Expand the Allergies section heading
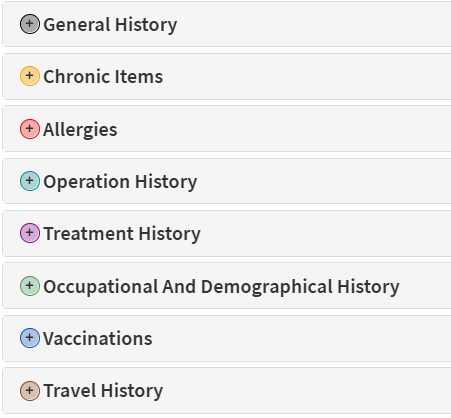This screenshot has height=418, width=451. pos(80,130)
